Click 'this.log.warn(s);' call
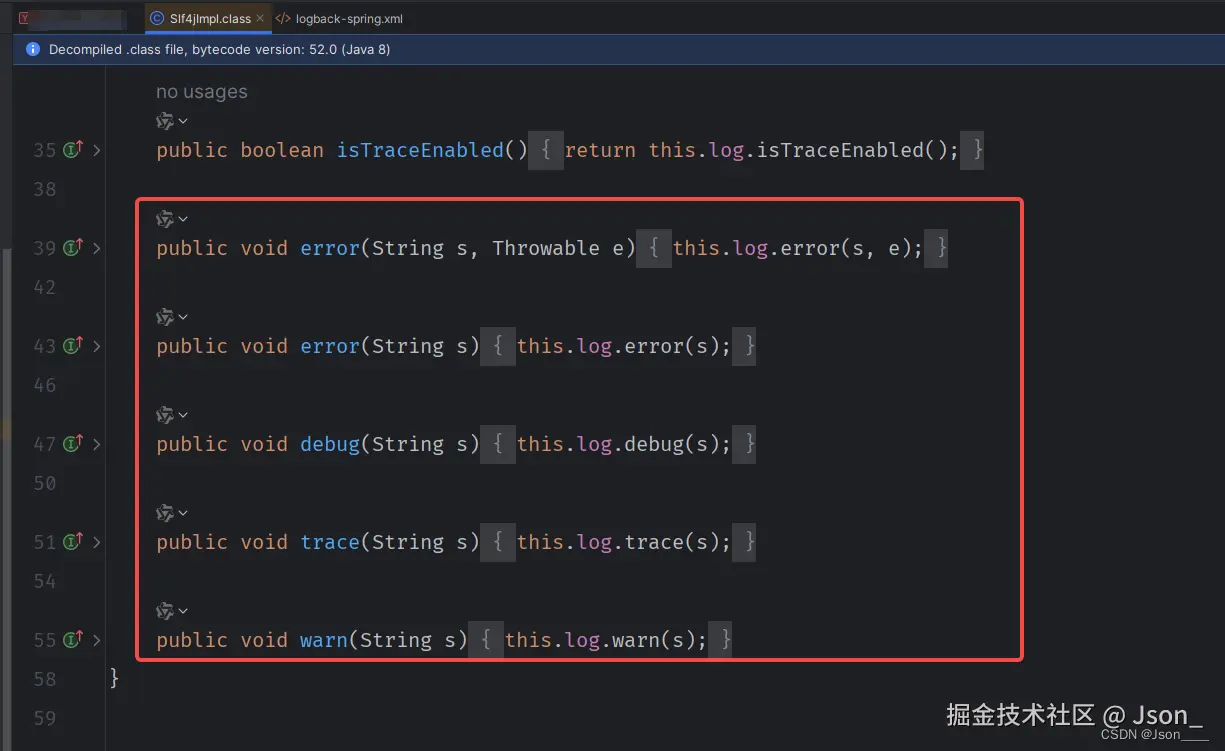This screenshot has height=751, width=1225. pos(607,640)
